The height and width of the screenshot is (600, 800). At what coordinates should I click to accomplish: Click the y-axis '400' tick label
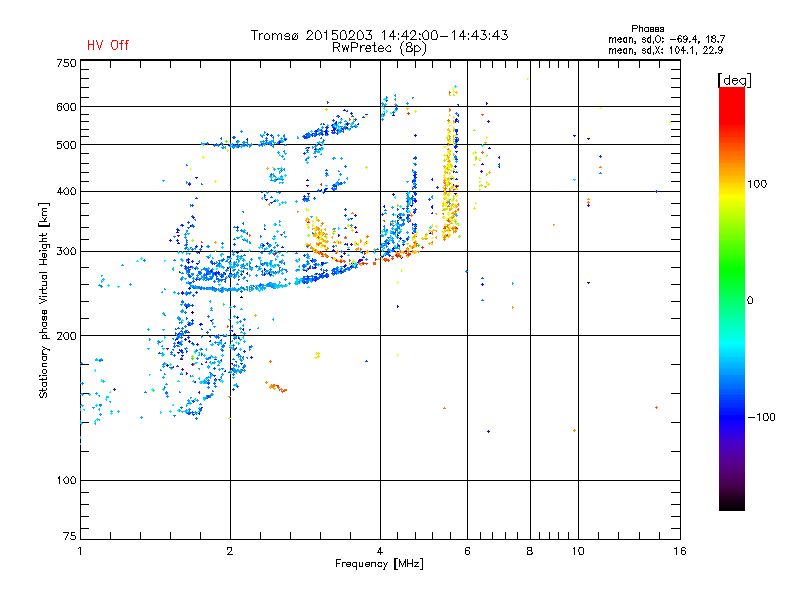[66, 191]
